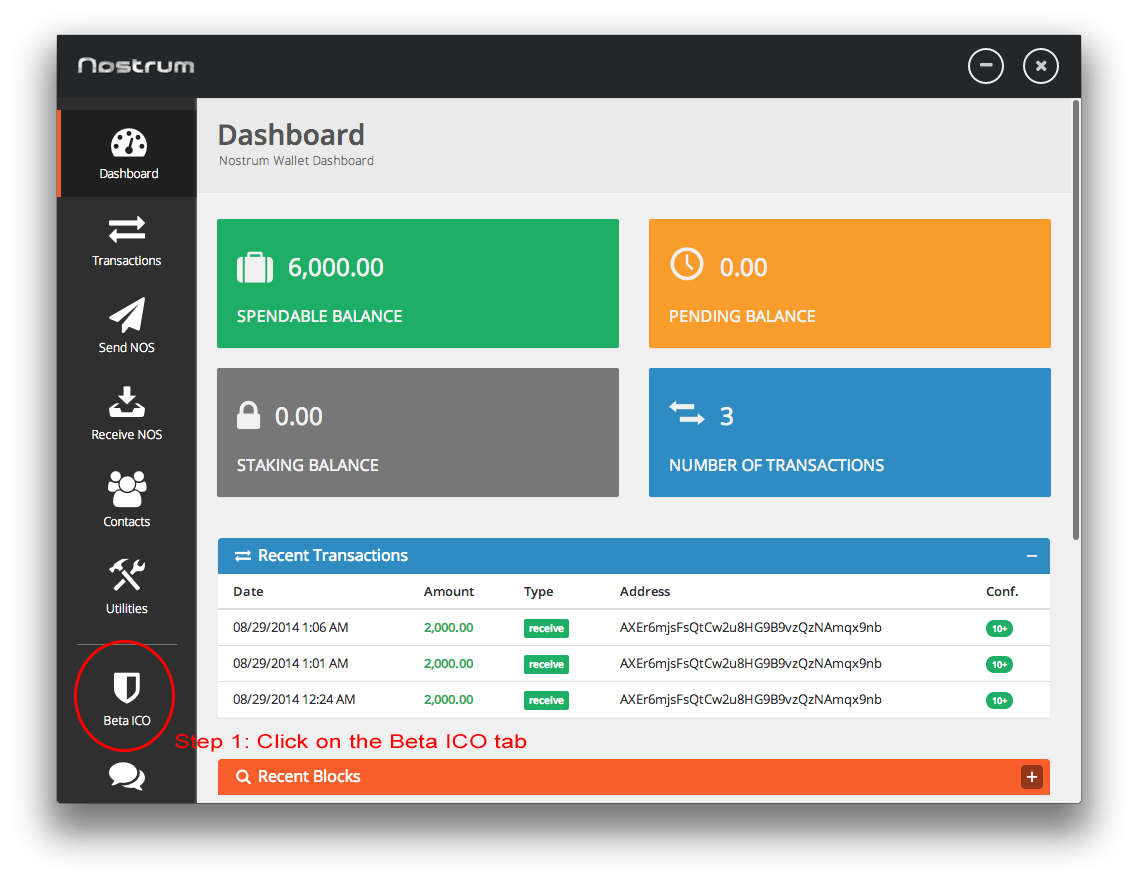
Task: Minimize the Nostrum wallet window
Action: point(986,66)
